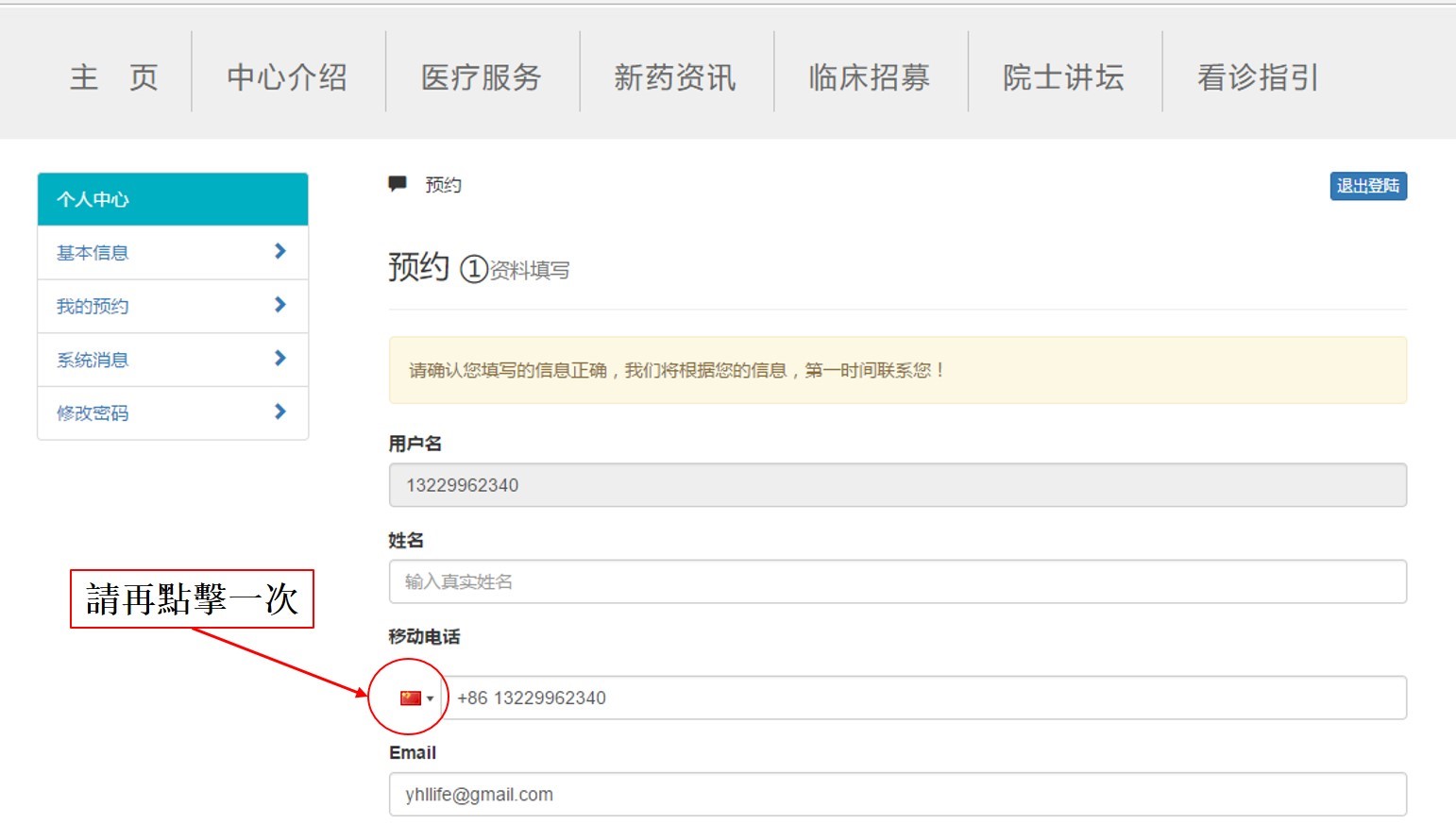This screenshot has height=824, width=1456.
Task: Click the China flag icon
Action: [411, 698]
